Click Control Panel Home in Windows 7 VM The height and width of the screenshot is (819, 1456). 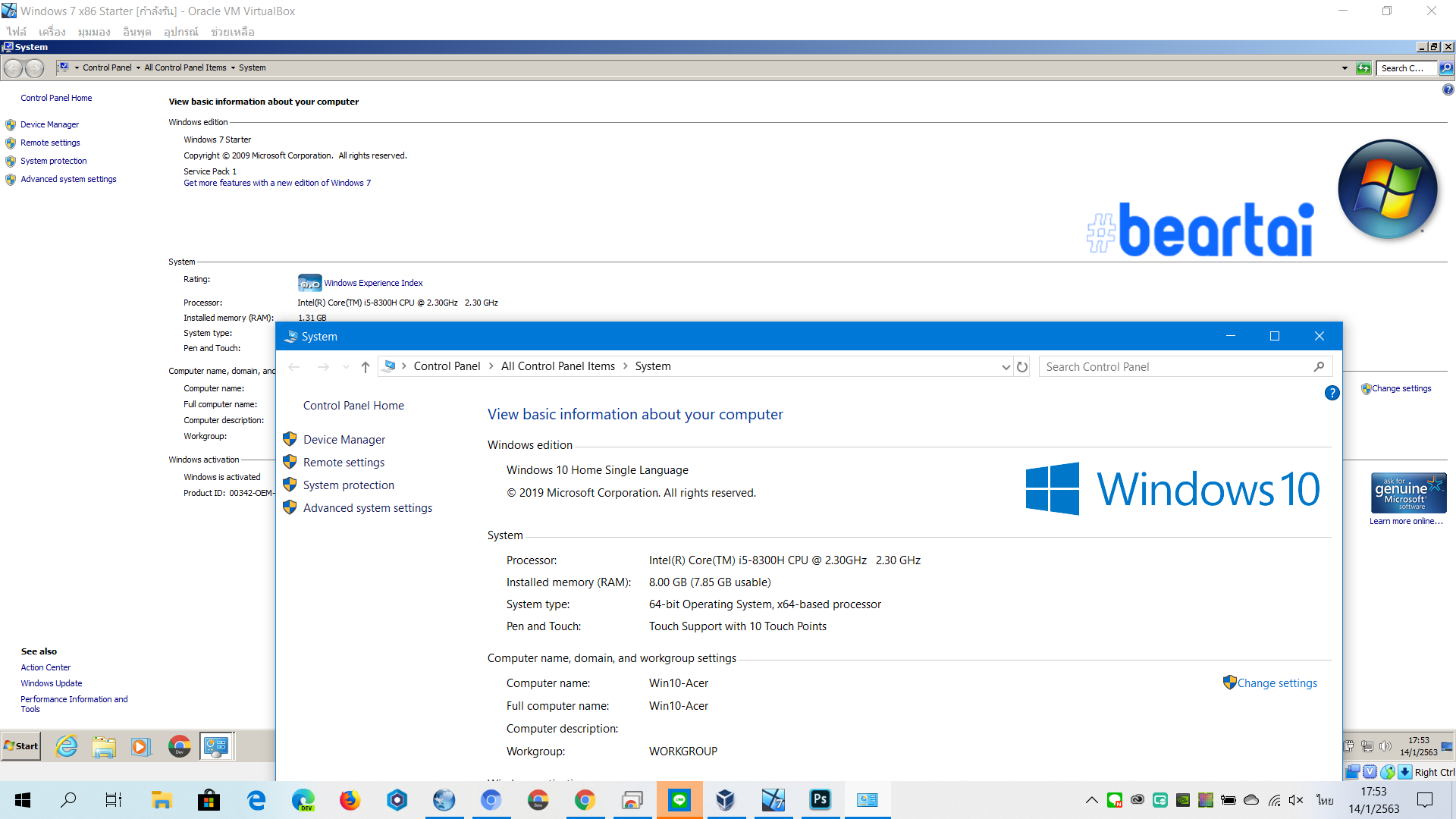[x=56, y=98]
